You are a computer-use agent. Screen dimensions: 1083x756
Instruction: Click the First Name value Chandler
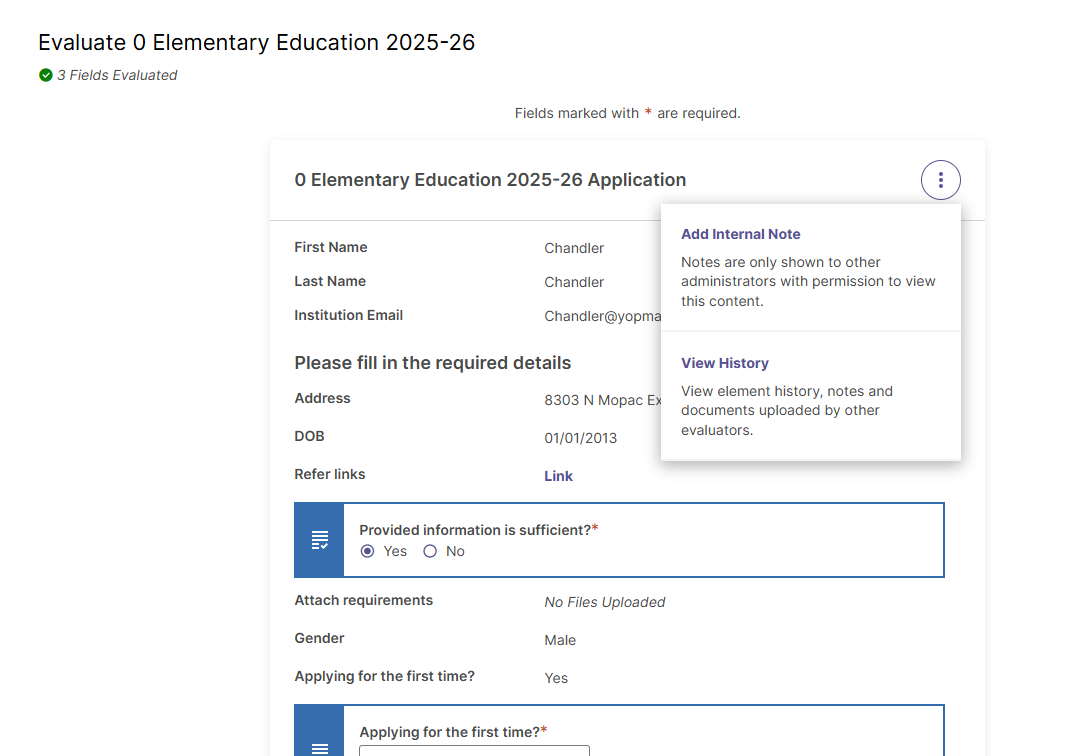tap(574, 248)
